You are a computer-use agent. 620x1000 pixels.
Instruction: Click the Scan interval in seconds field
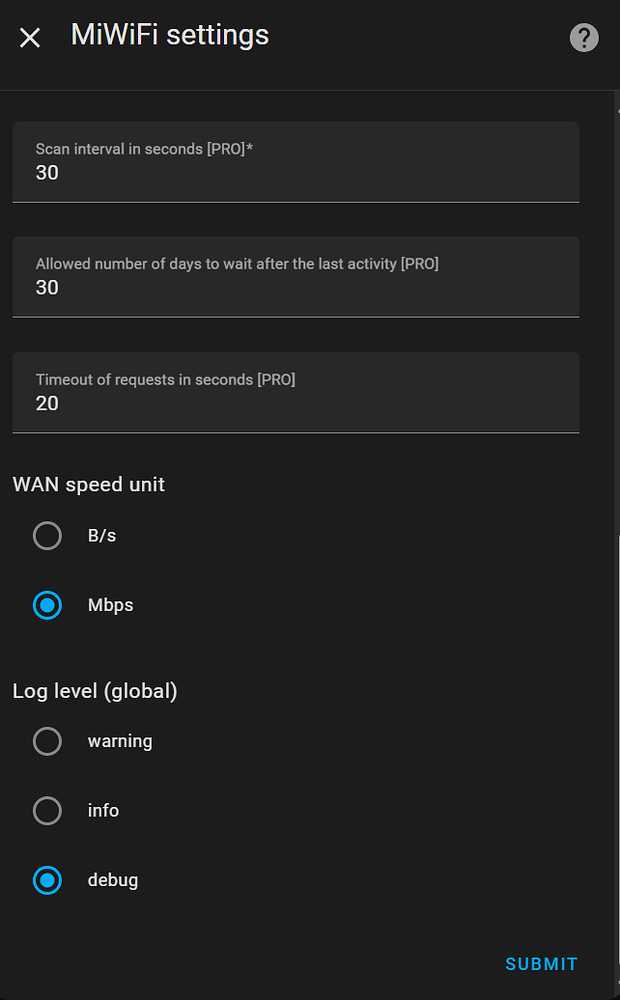click(x=295, y=162)
